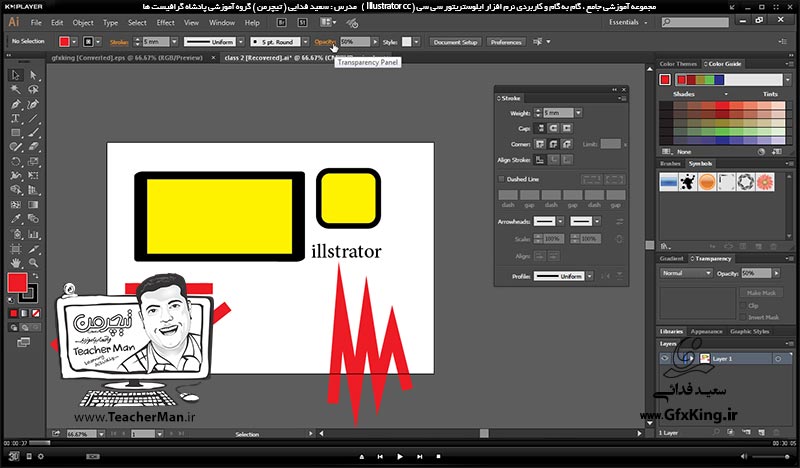800x468 pixels.
Task: Select the Magic Wand tool
Action: coord(16,90)
